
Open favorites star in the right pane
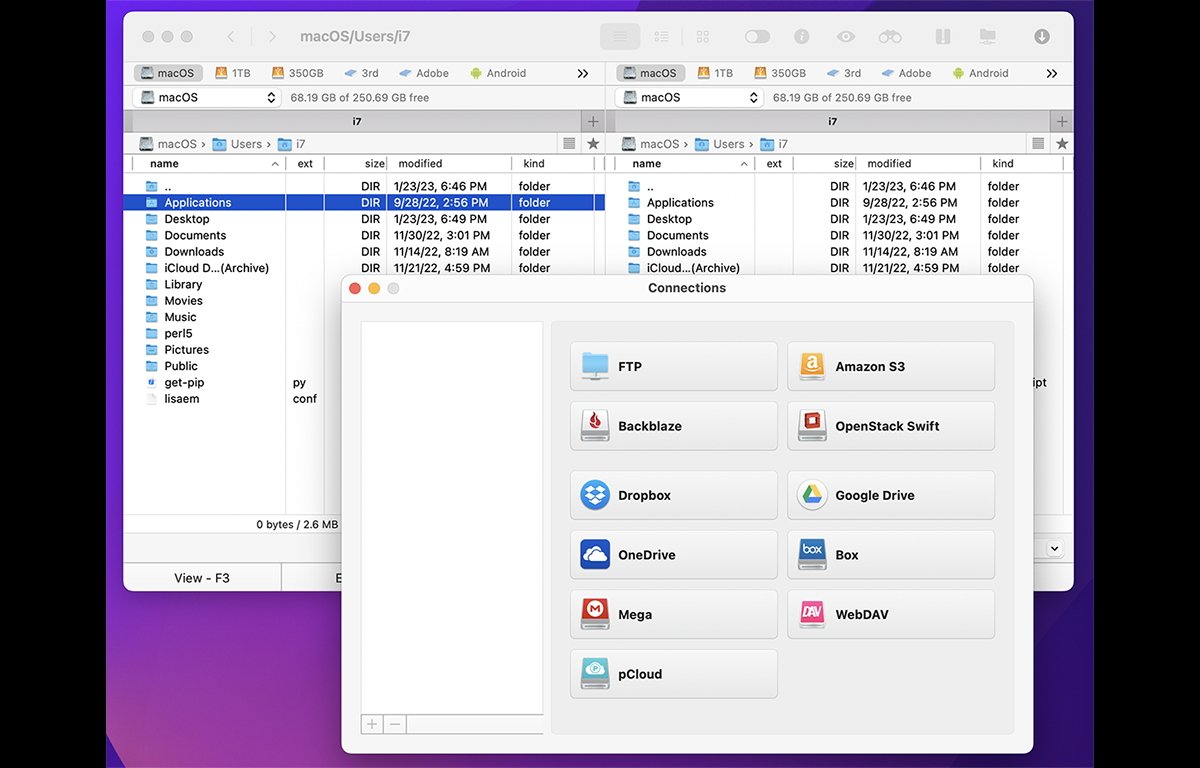[x=1062, y=144]
